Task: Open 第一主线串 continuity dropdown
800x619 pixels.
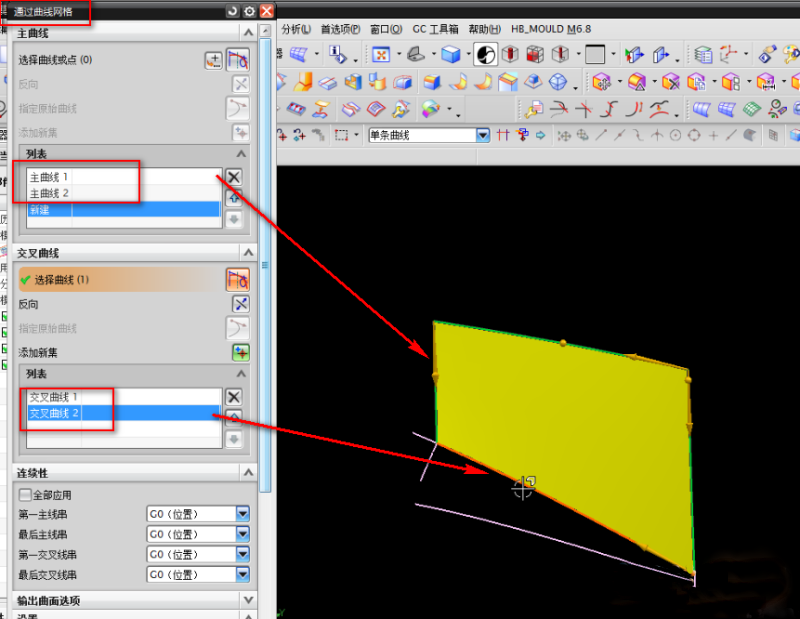Action: (x=242, y=514)
